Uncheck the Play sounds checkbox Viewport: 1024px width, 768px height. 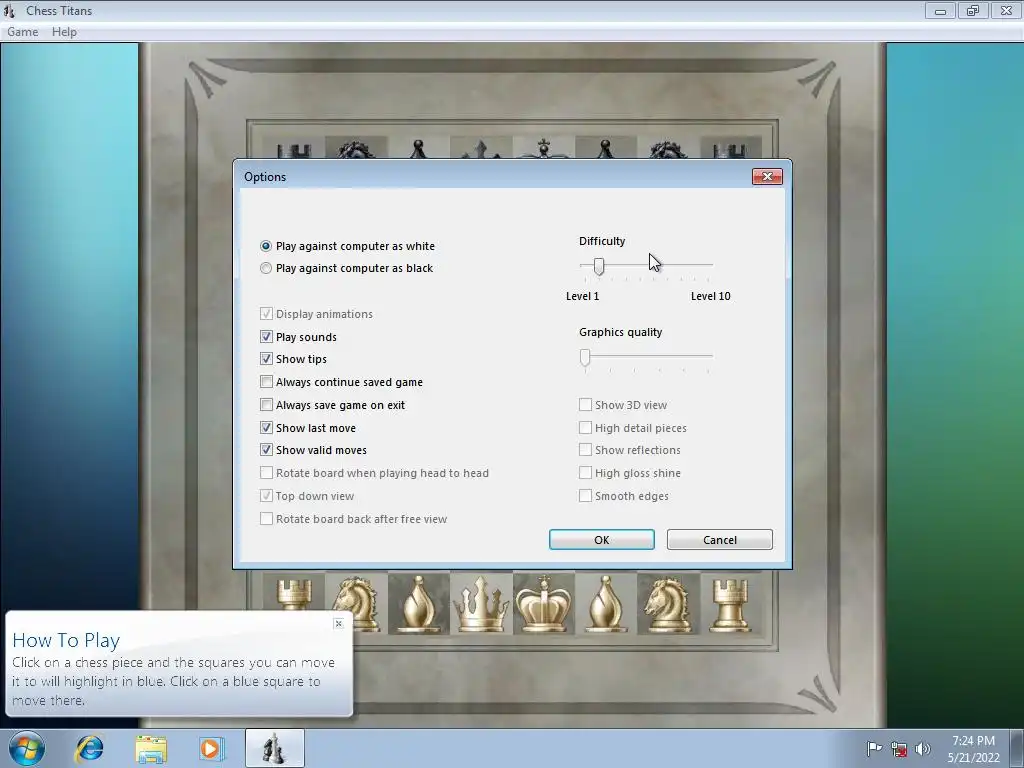coord(266,337)
